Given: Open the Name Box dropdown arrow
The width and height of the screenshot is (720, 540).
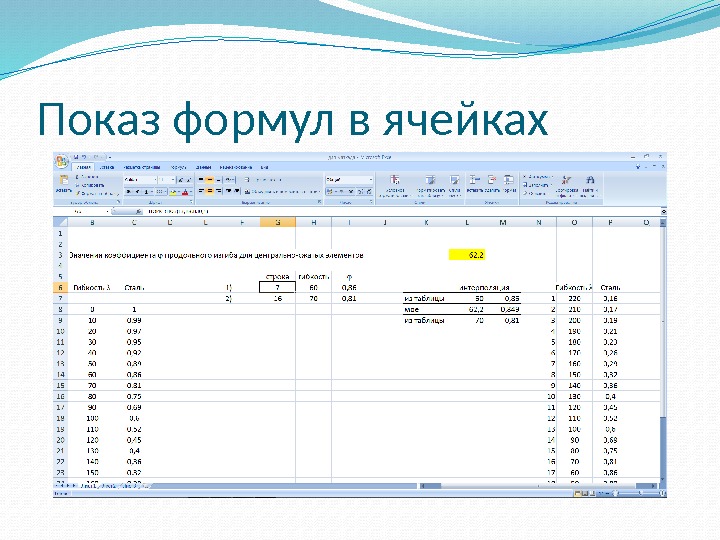Looking at the screenshot, I should 107,211.
